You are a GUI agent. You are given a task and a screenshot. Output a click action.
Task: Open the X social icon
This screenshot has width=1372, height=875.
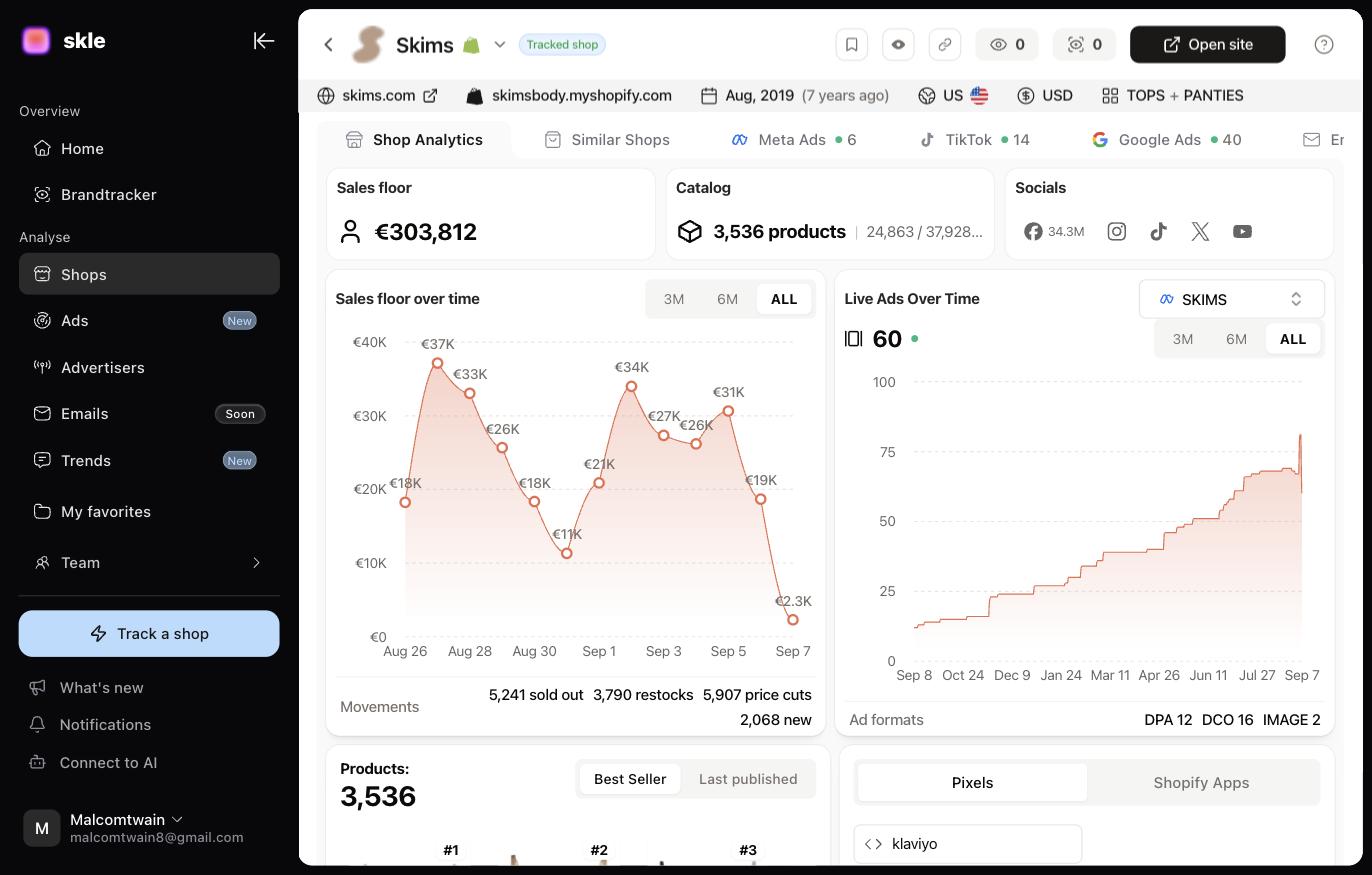click(x=1201, y=232)
